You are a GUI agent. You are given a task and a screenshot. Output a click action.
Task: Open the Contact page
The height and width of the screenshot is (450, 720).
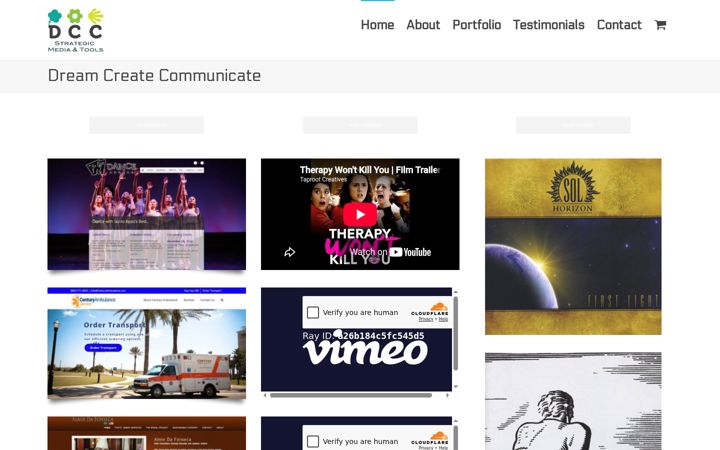619,25
